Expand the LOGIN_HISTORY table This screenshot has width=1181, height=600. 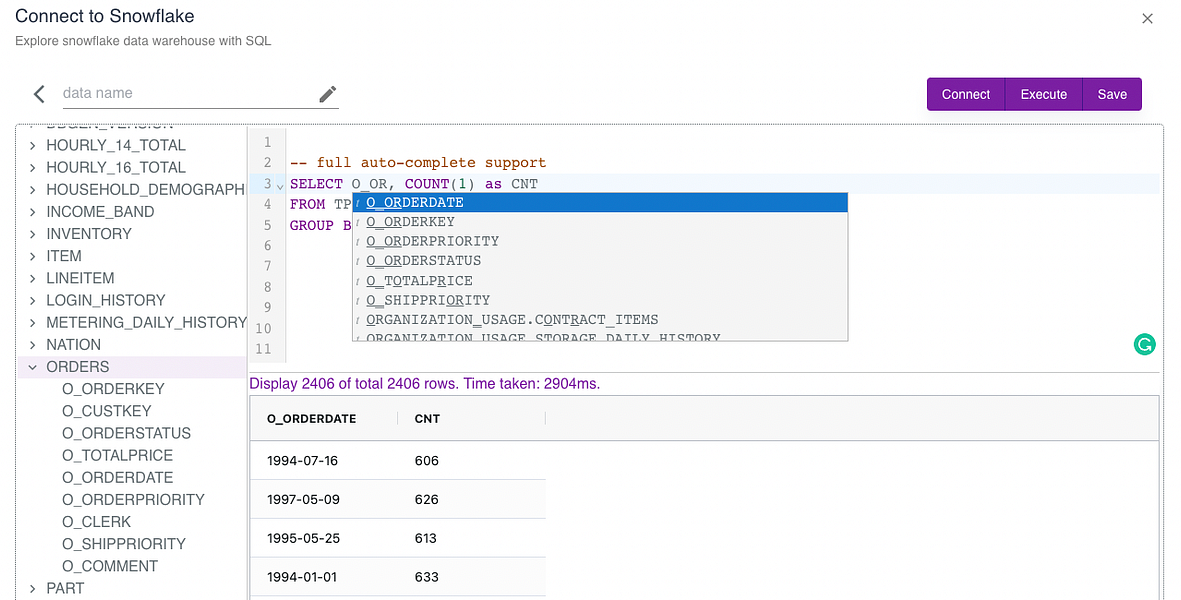[32, 300]
